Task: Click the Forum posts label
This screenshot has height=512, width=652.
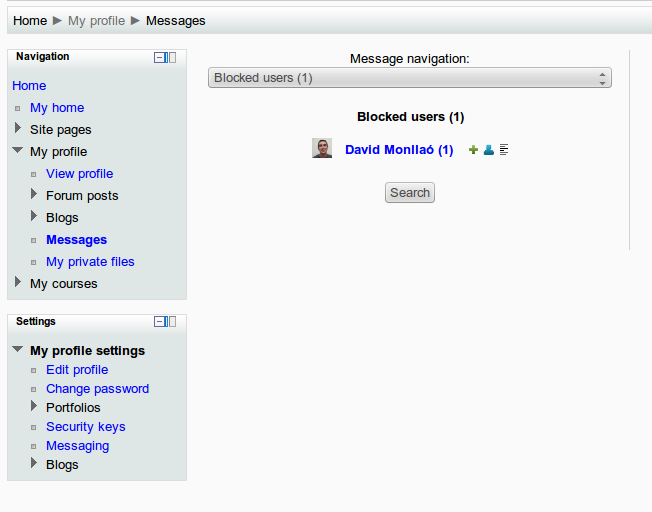Action: click(82, 196)
